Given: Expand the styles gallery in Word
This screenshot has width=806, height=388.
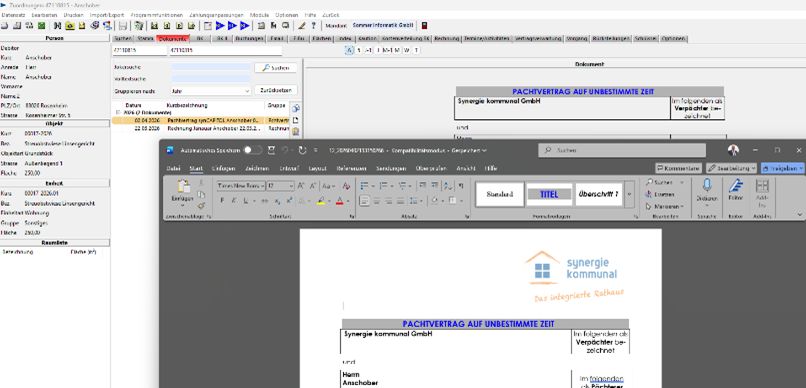Looking at the screenshot, I should [x=630, y=194].
